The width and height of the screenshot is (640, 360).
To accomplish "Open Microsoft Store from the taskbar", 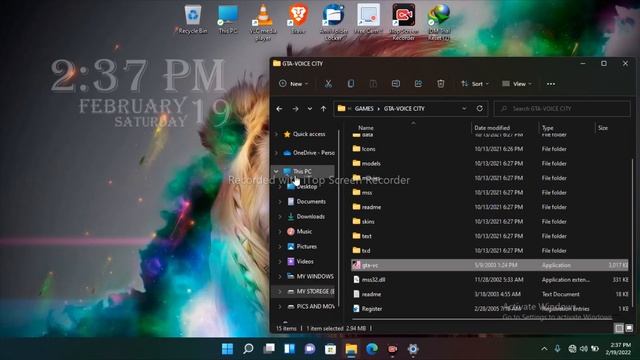I will tap(331, 349).
